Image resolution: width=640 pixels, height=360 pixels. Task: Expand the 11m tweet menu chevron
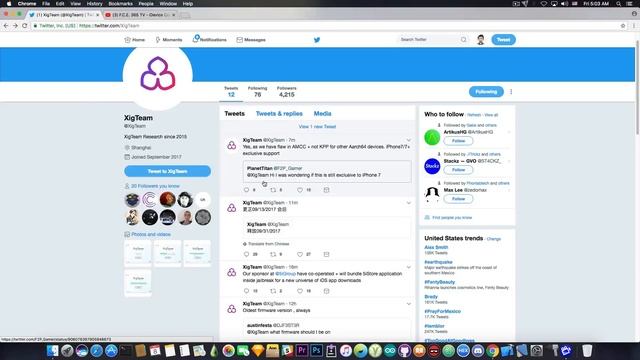tap(409, 203)
